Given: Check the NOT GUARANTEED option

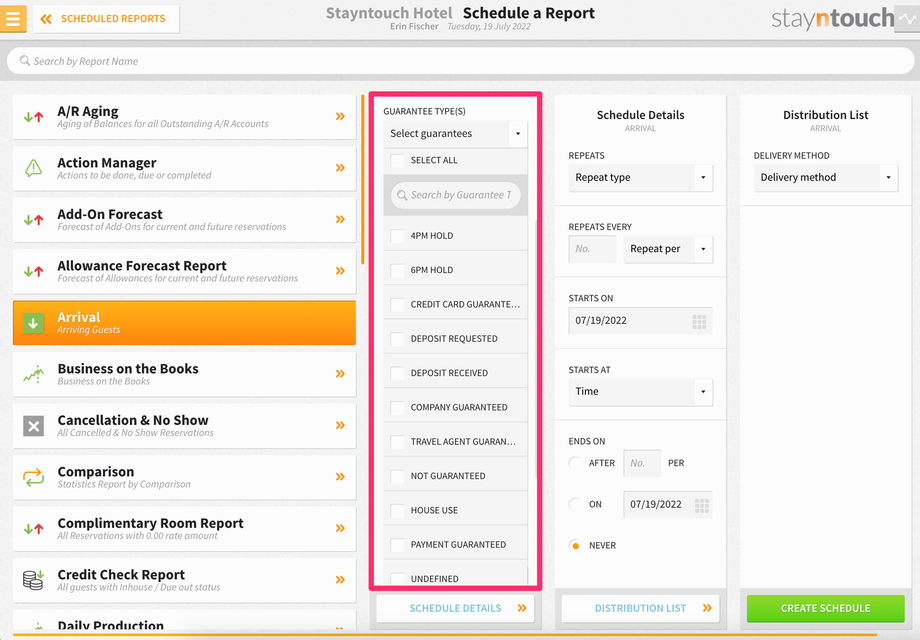Looking at the screenshot, I should (x=397, y=476).
